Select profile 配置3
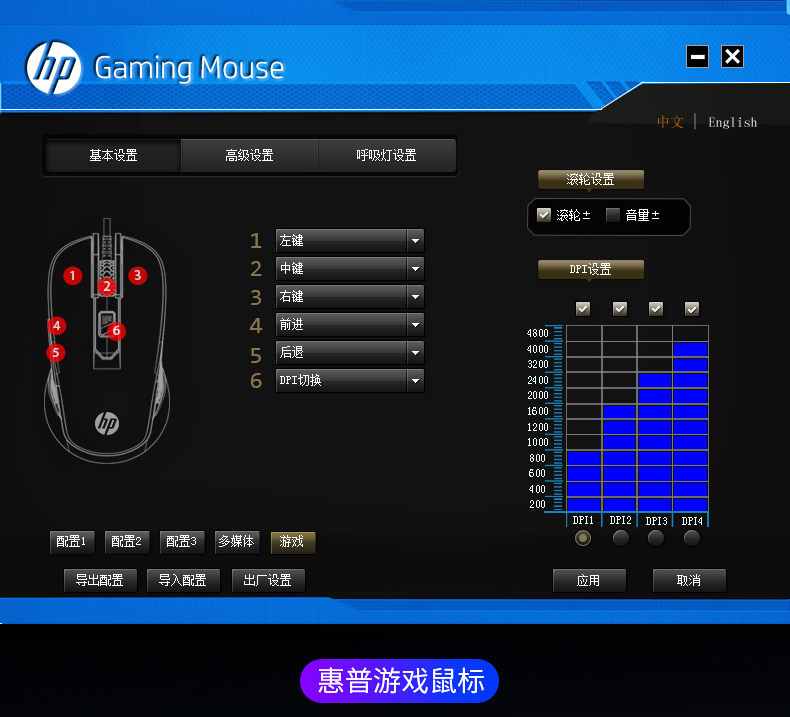This screenshot has height=717, width=790. point(182,542)
